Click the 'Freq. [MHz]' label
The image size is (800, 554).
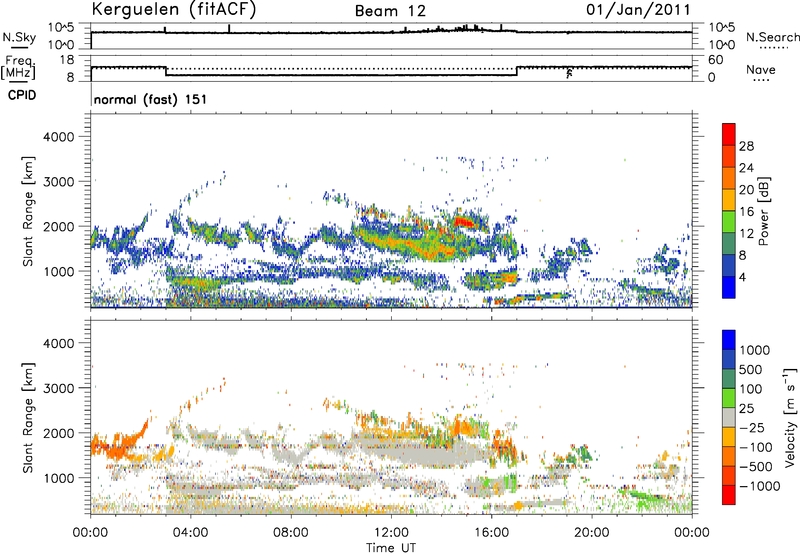point(19,67)
